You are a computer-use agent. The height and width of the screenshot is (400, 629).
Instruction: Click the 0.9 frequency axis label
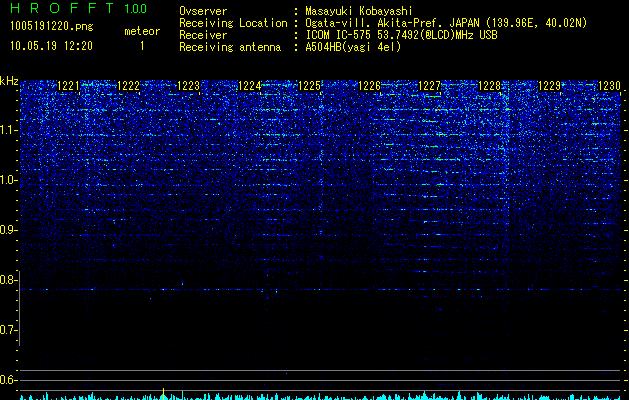[8, 230]
